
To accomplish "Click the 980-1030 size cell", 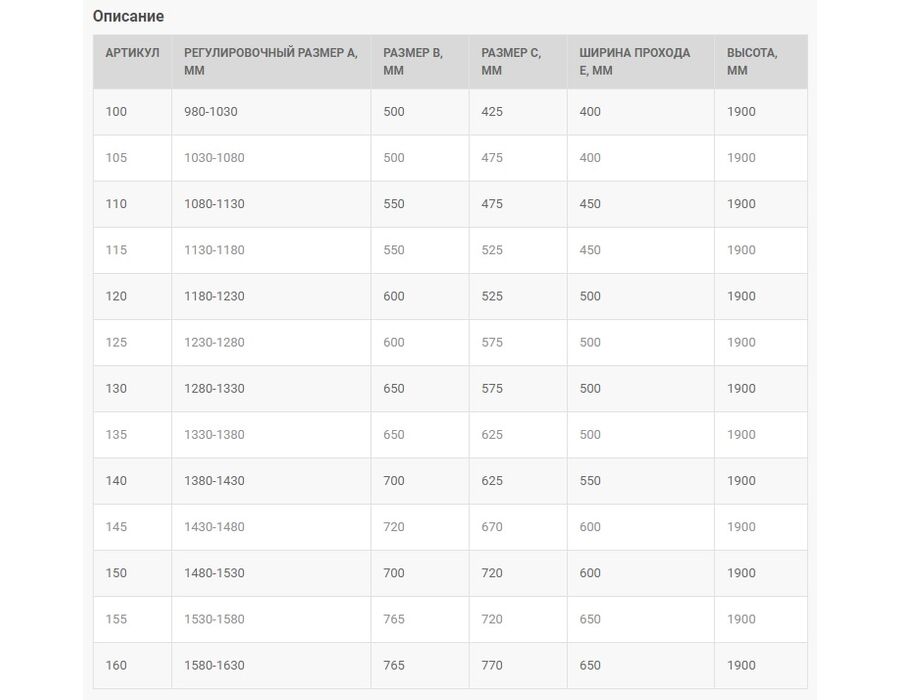I will click(x=271, y=112).
